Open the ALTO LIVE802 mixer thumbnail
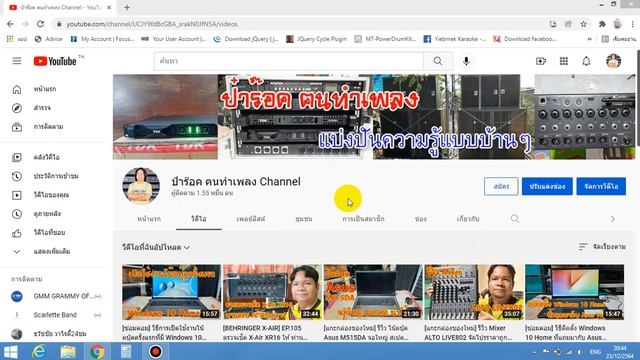 click(474, 292)
